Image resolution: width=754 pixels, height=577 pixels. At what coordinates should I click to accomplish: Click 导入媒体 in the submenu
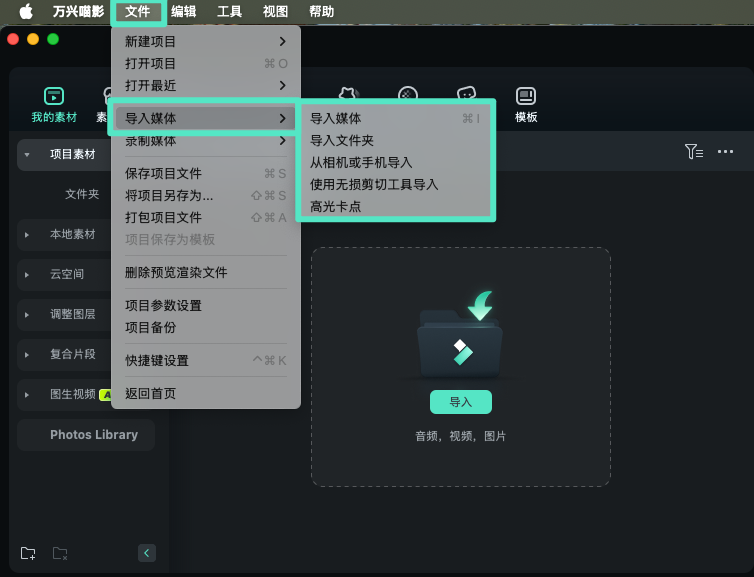(395, 118)
